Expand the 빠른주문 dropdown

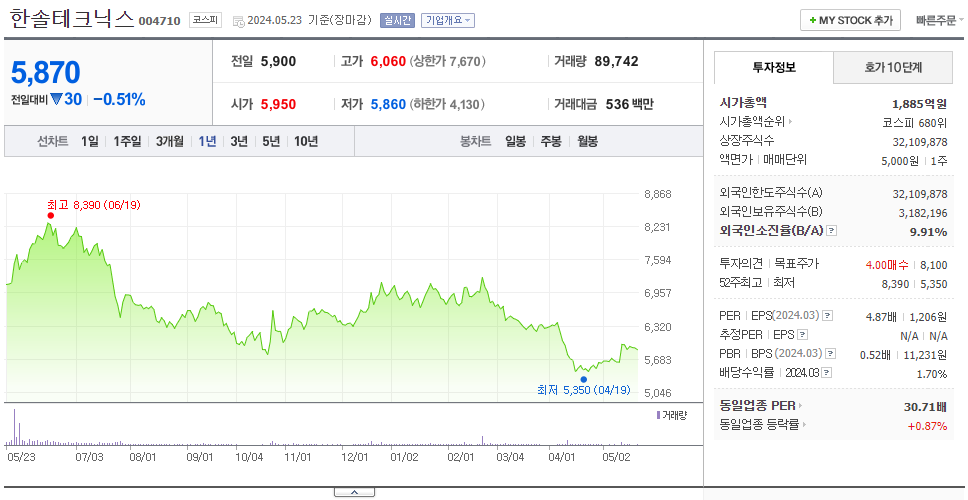click(940, 20)
